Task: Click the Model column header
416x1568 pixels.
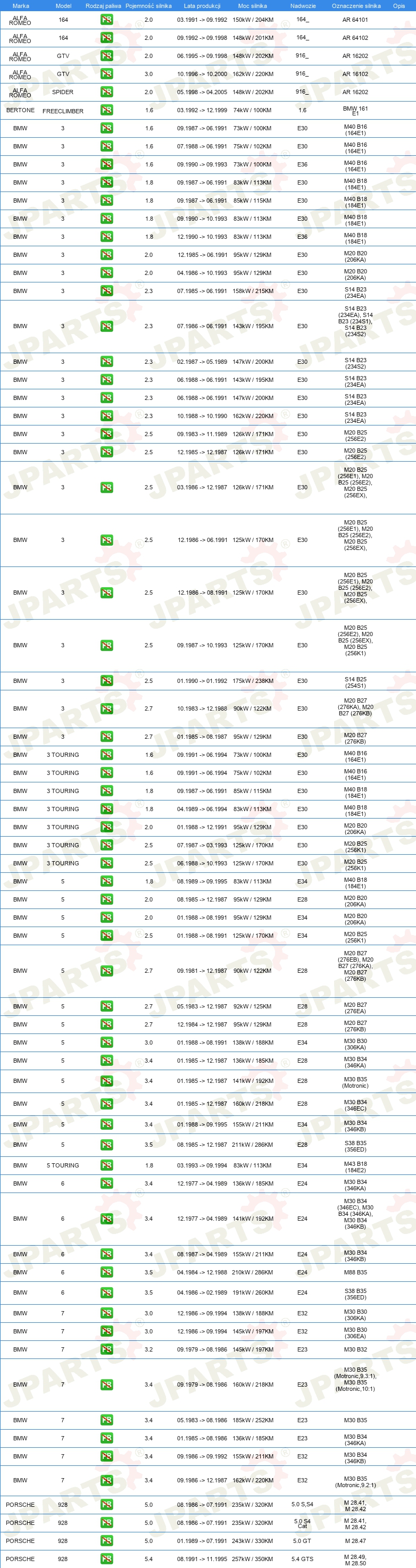Action: 63,6
